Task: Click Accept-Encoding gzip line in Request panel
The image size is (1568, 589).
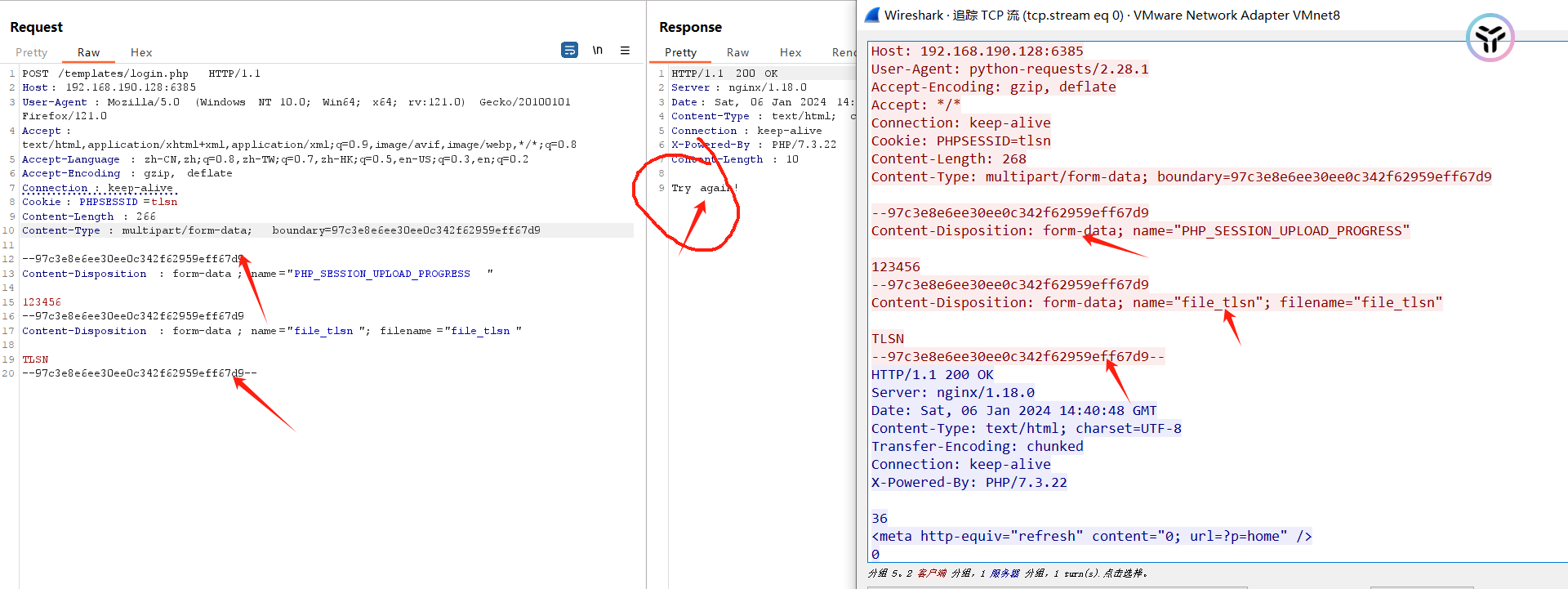Action: click(127, 173)
